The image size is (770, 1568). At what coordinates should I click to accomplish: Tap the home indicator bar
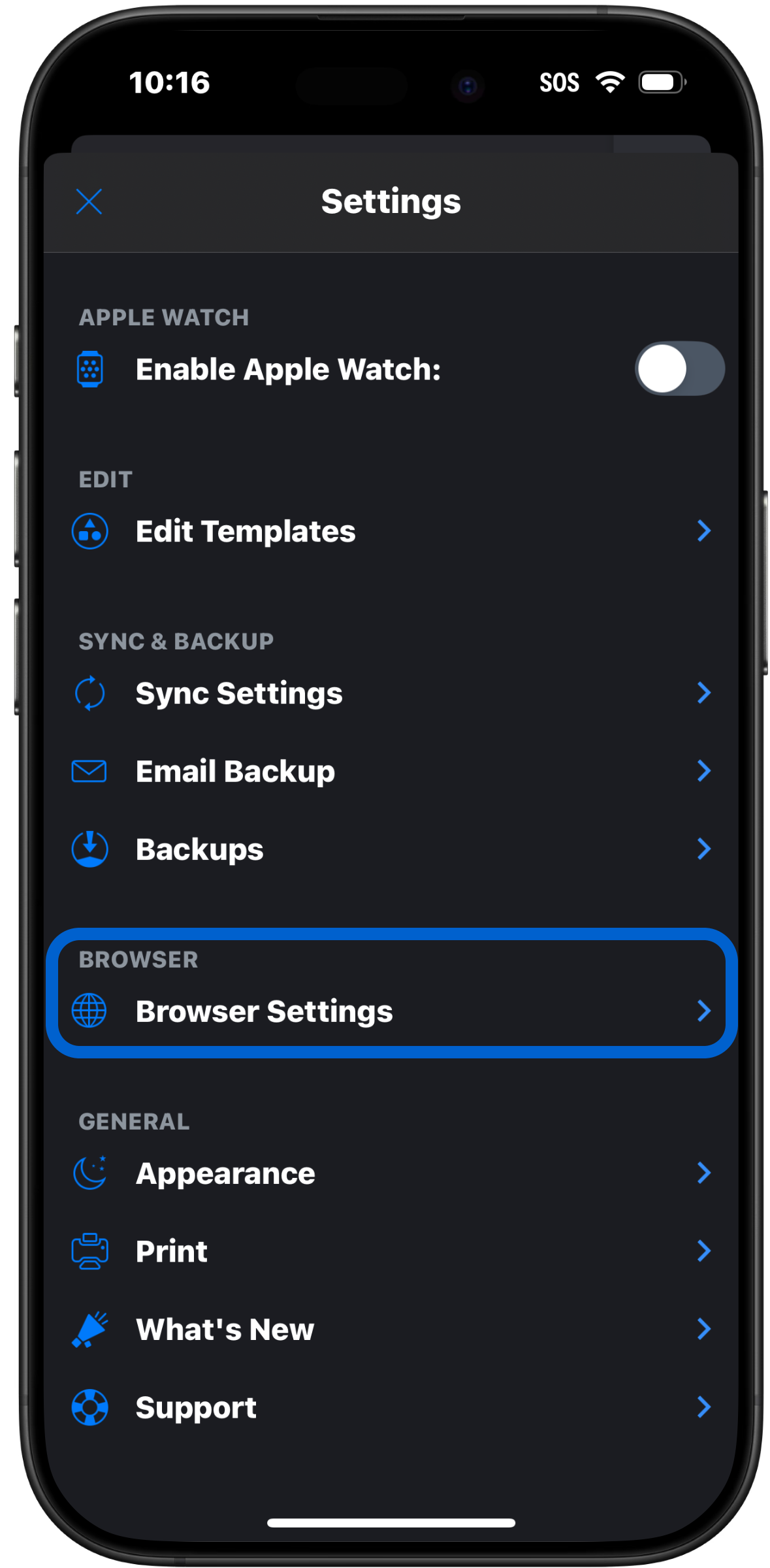point(391,1523)
